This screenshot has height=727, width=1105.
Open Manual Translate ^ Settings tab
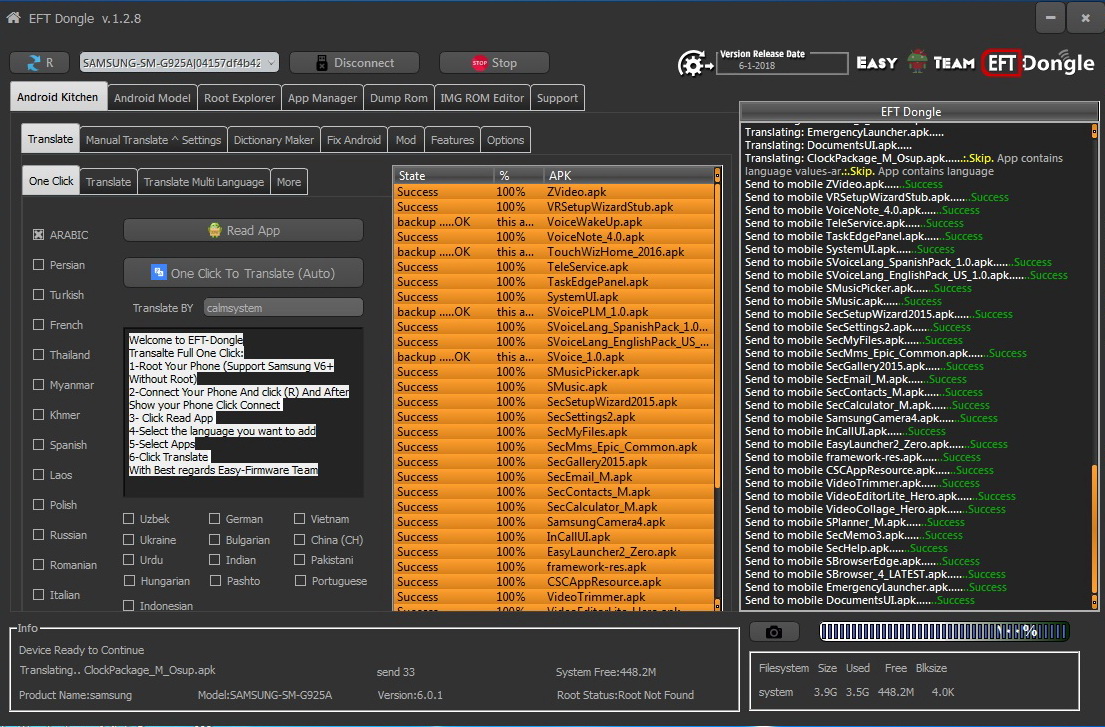[153, 139]
